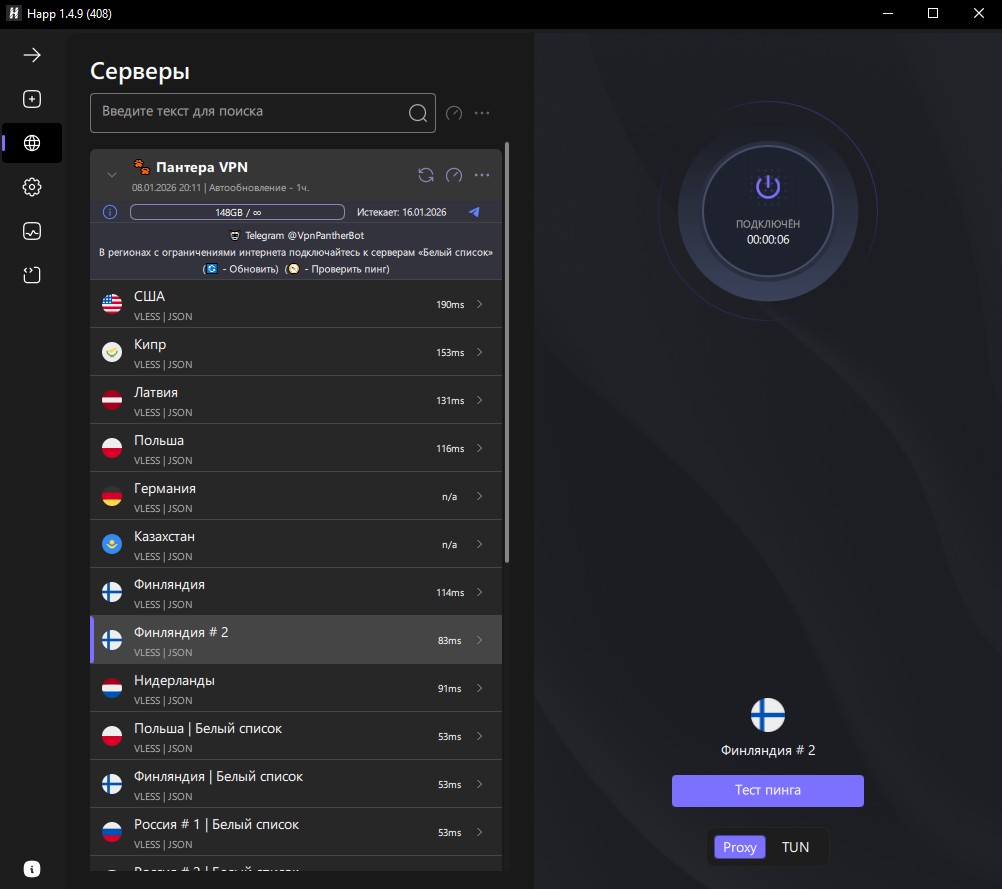Image resolution: width=1002 pixels, height=889 pixels.
Task: Click the power button to disconnect VPN
Action: coord(767,187)
